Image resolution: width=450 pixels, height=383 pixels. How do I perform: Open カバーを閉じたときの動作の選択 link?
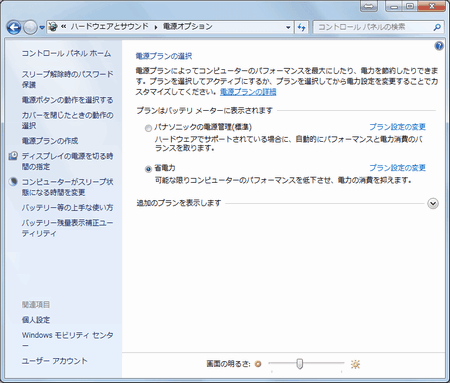(68, 120)
